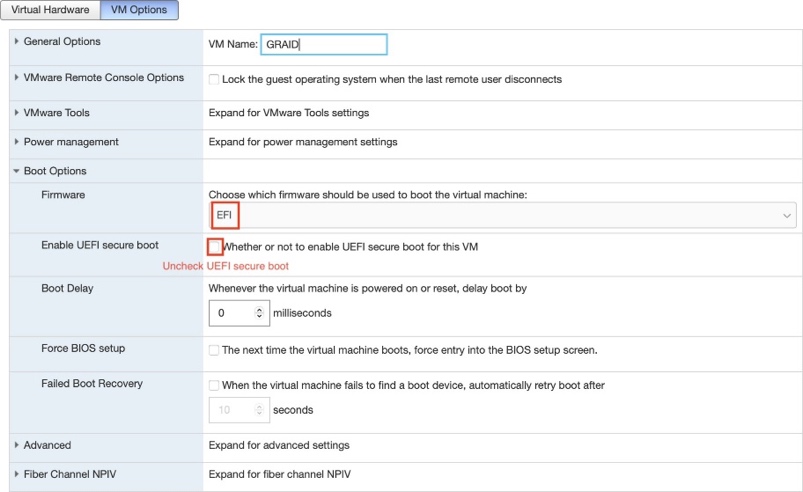Screen dimensions: 803x492
Task: Check the Force BIOS setup checkbox
Action: pyautogui.click(x=214, y=351)
